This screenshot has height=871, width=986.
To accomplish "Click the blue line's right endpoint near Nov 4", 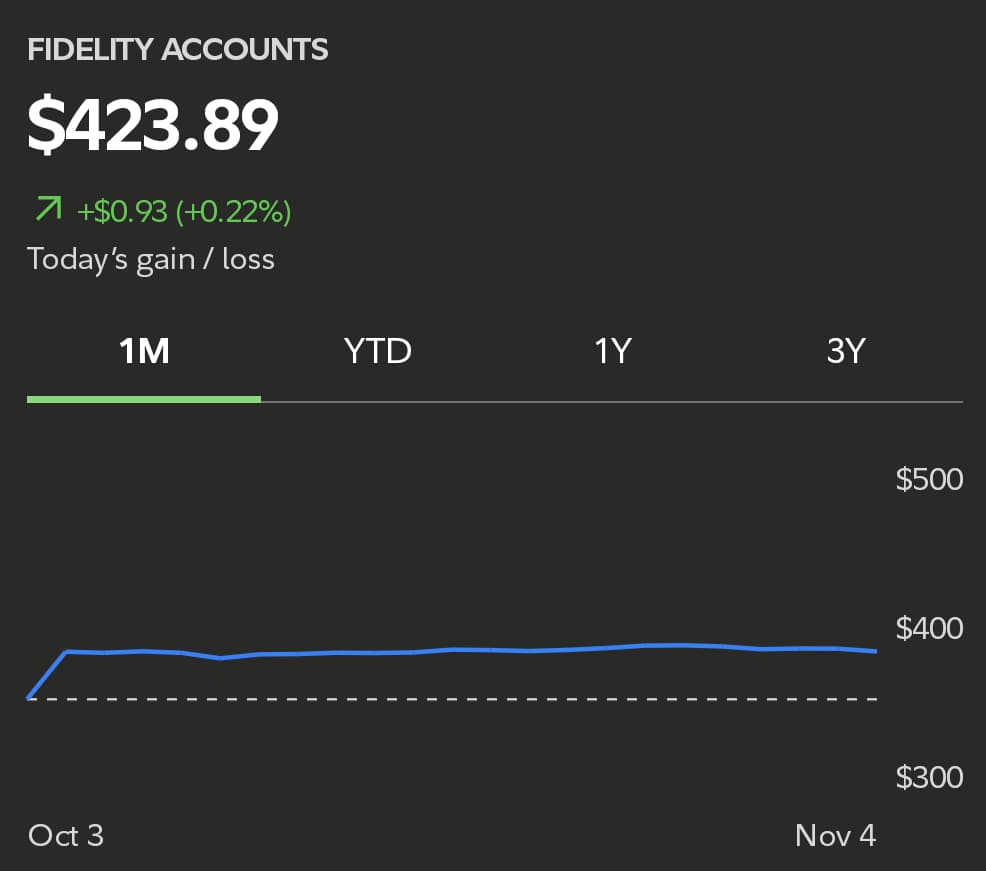I will (x=876, y=651).
